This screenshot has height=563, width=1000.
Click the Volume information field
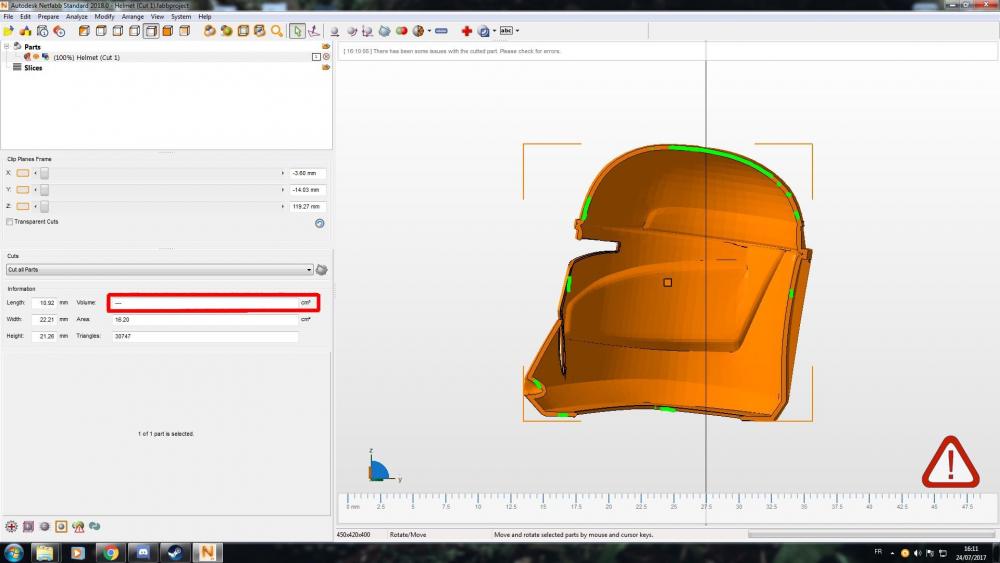[205, 302]
